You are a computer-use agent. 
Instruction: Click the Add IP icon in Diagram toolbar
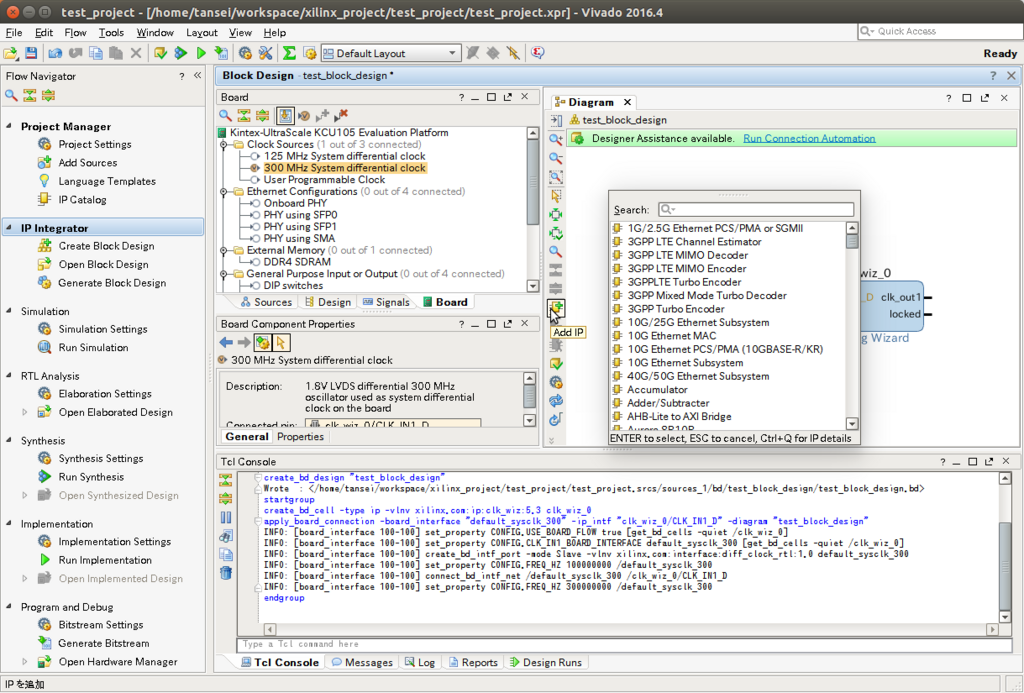coord(556,307)
